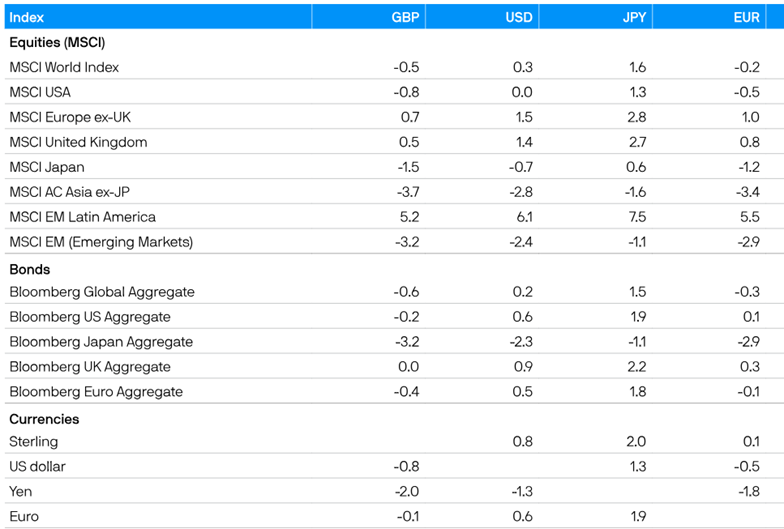784x529 pixels.
Task: Select the MSCI Europe ex-UK row label
Action: point(70,117)
